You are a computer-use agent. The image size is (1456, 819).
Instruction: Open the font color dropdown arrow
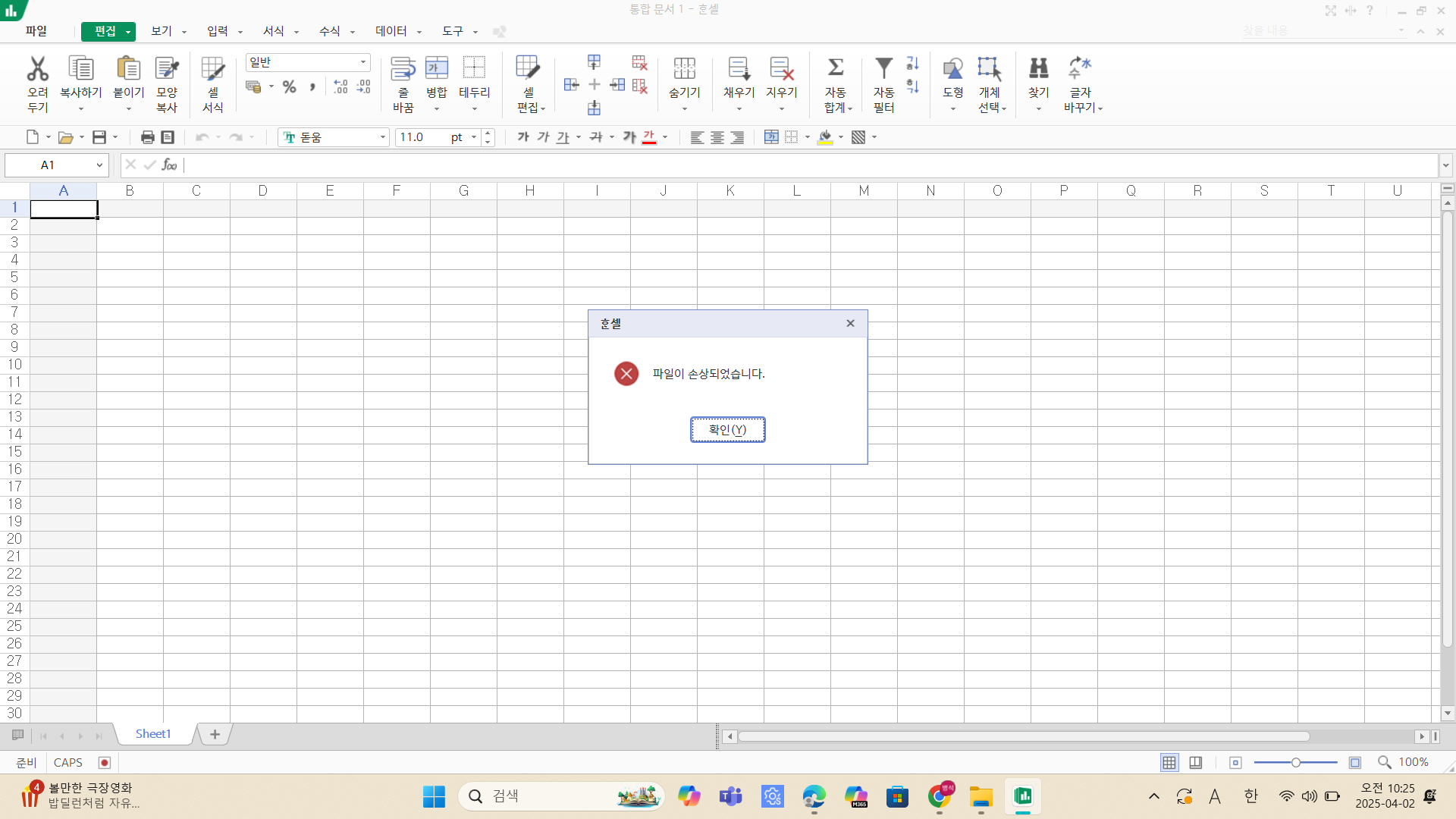(x=665, y=137)
